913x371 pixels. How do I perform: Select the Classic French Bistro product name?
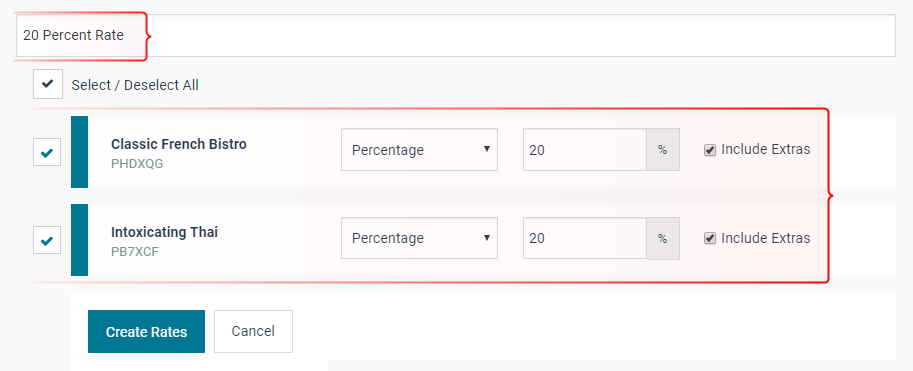tap(179, 144)
